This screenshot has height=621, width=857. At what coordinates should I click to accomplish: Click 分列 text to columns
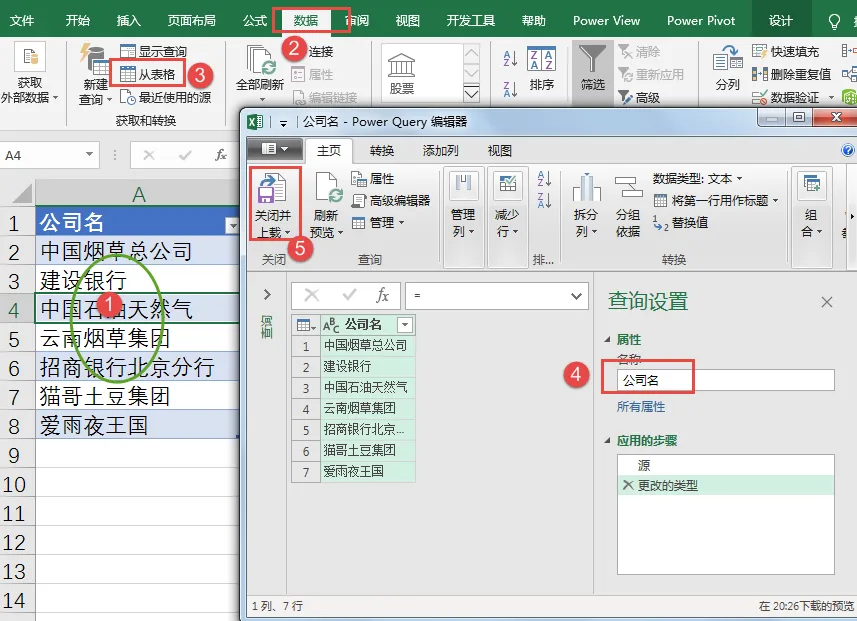click(x=727, y=69)
